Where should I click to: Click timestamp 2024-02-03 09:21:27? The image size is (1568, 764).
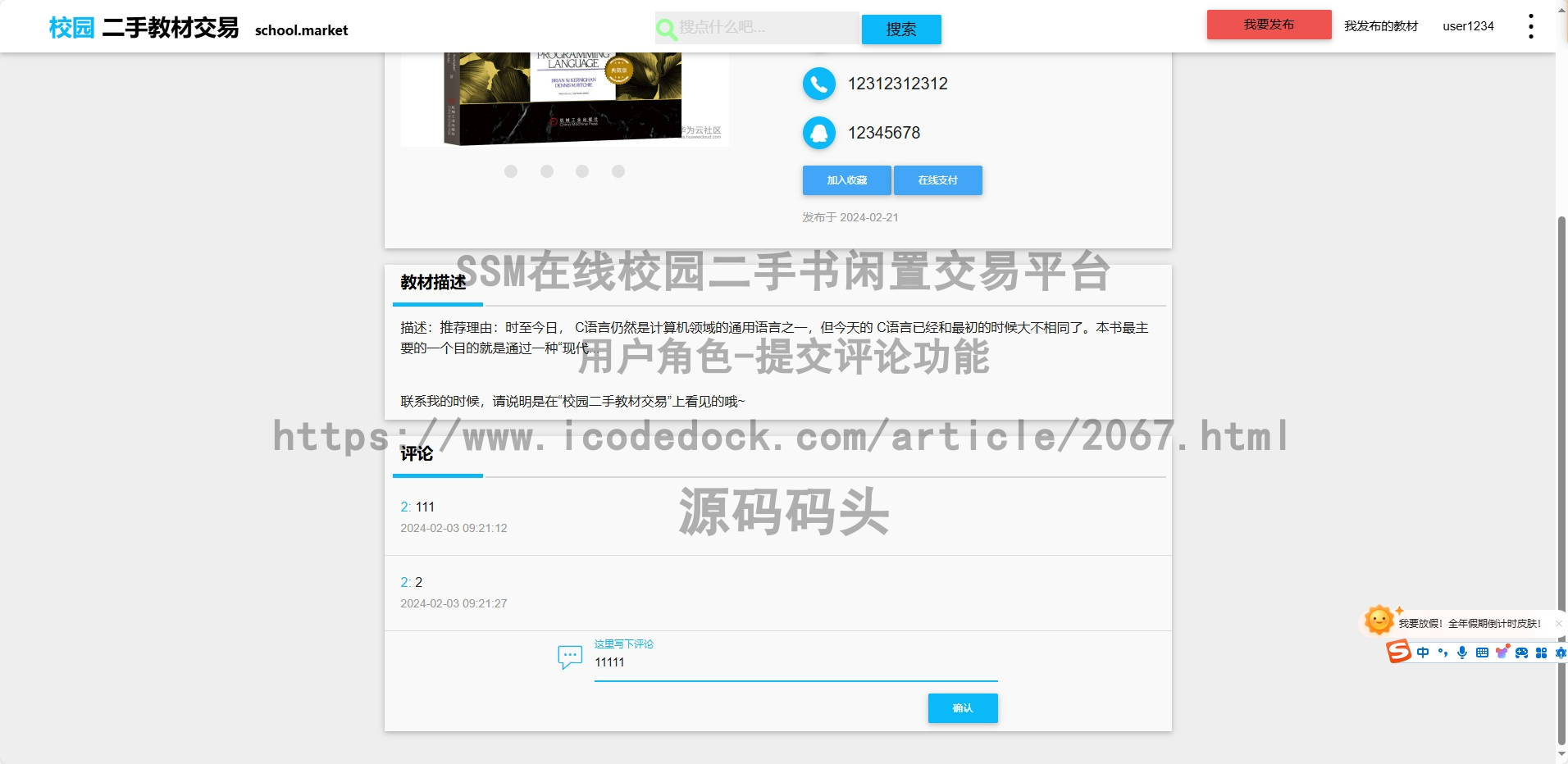(454, 603)
